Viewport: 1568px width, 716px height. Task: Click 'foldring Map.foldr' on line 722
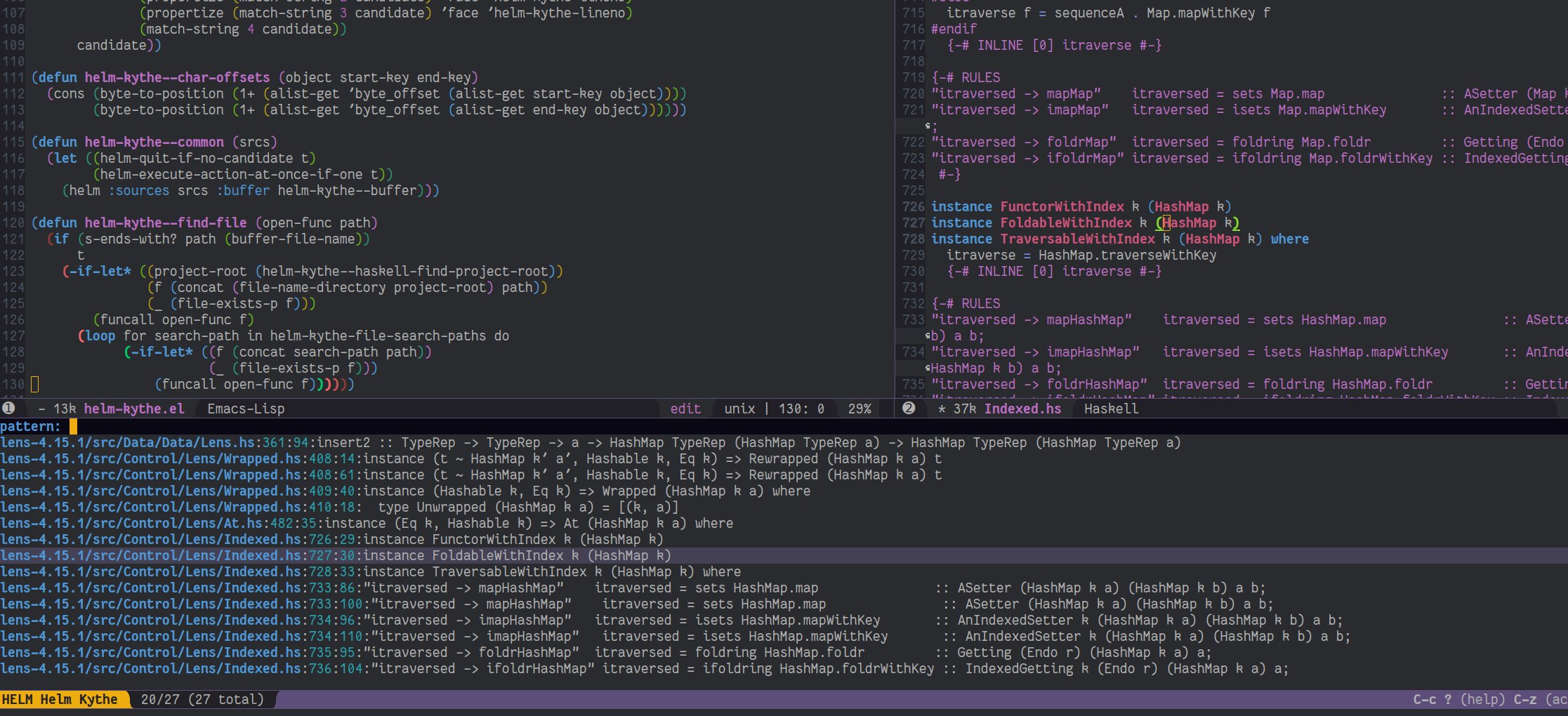point(1301,142)
